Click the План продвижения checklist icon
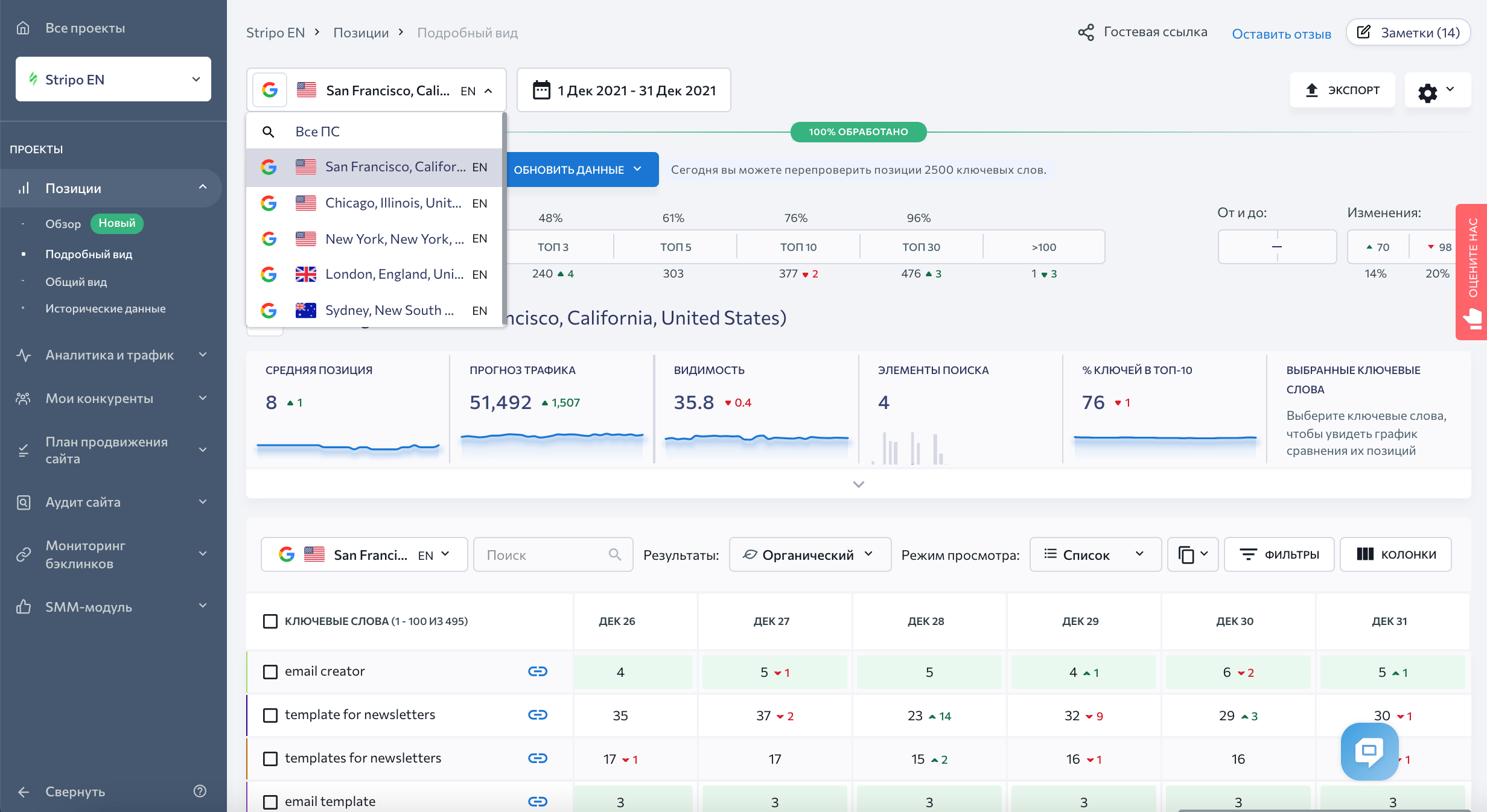 coord(24,450)
